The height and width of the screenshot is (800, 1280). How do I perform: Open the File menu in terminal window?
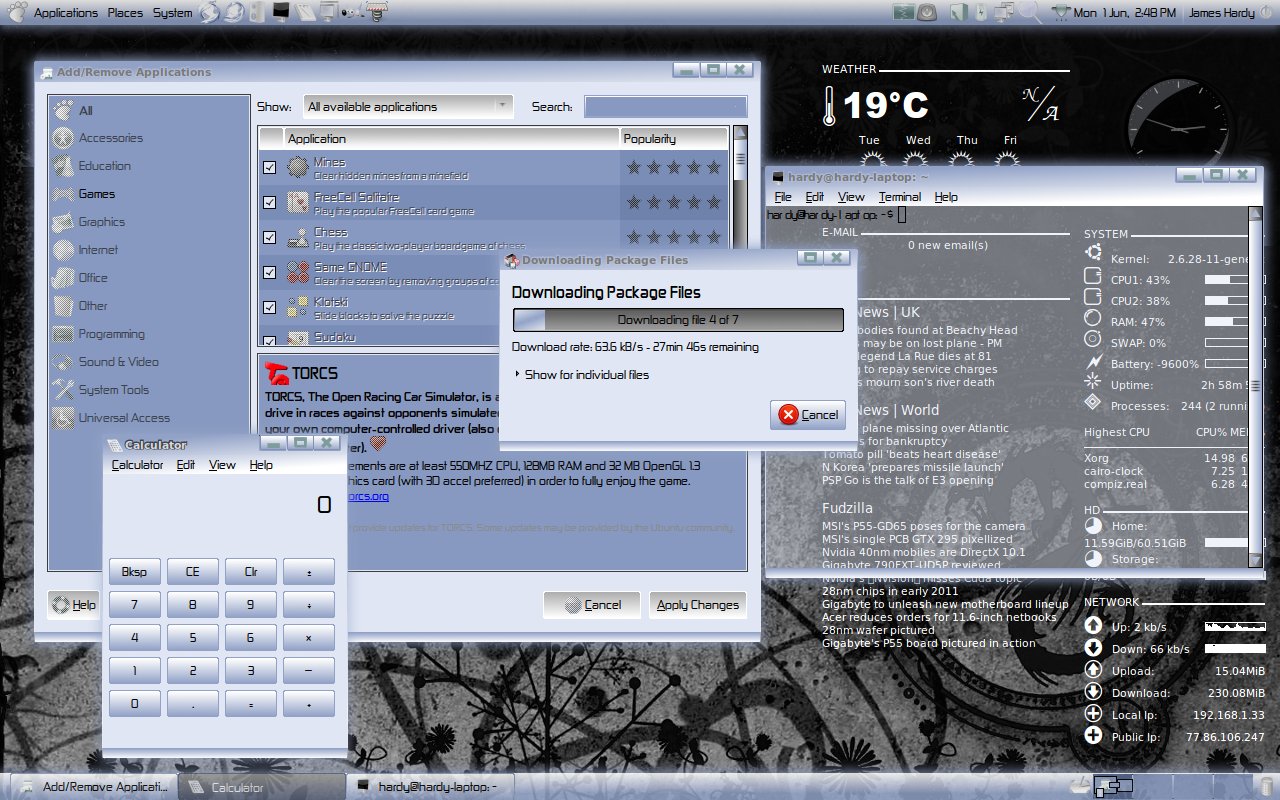point(783,197)
